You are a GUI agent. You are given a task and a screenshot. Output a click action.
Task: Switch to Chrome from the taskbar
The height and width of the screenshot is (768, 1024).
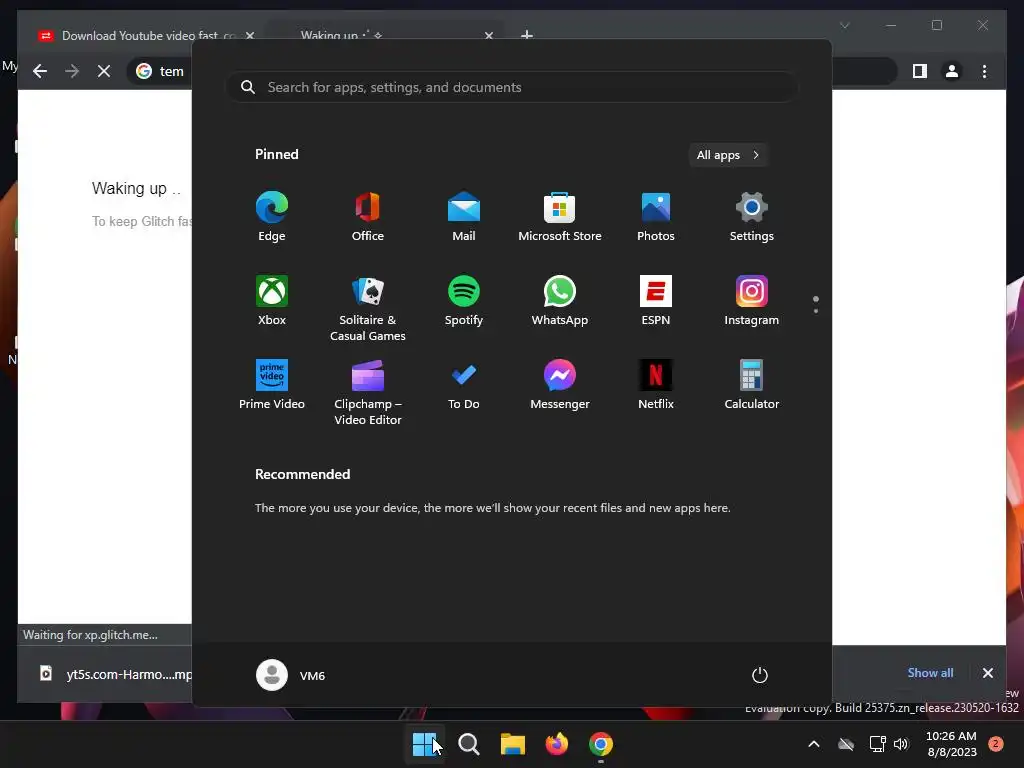(601, 744)
